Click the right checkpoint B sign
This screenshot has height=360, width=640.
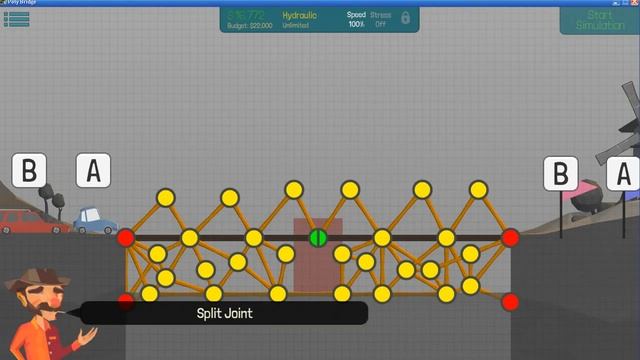(x=561, y=173)
